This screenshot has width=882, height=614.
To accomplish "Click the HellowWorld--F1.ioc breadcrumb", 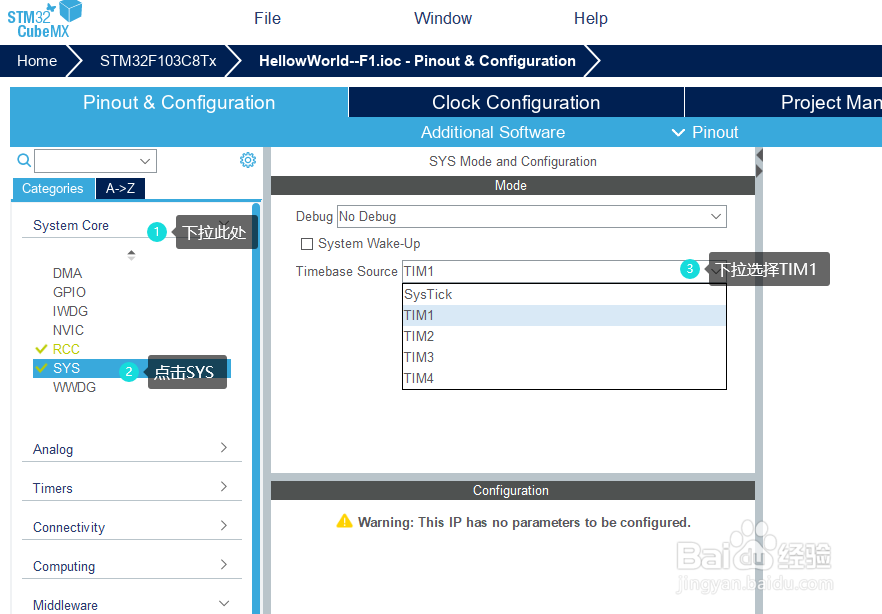I will 417,61.
